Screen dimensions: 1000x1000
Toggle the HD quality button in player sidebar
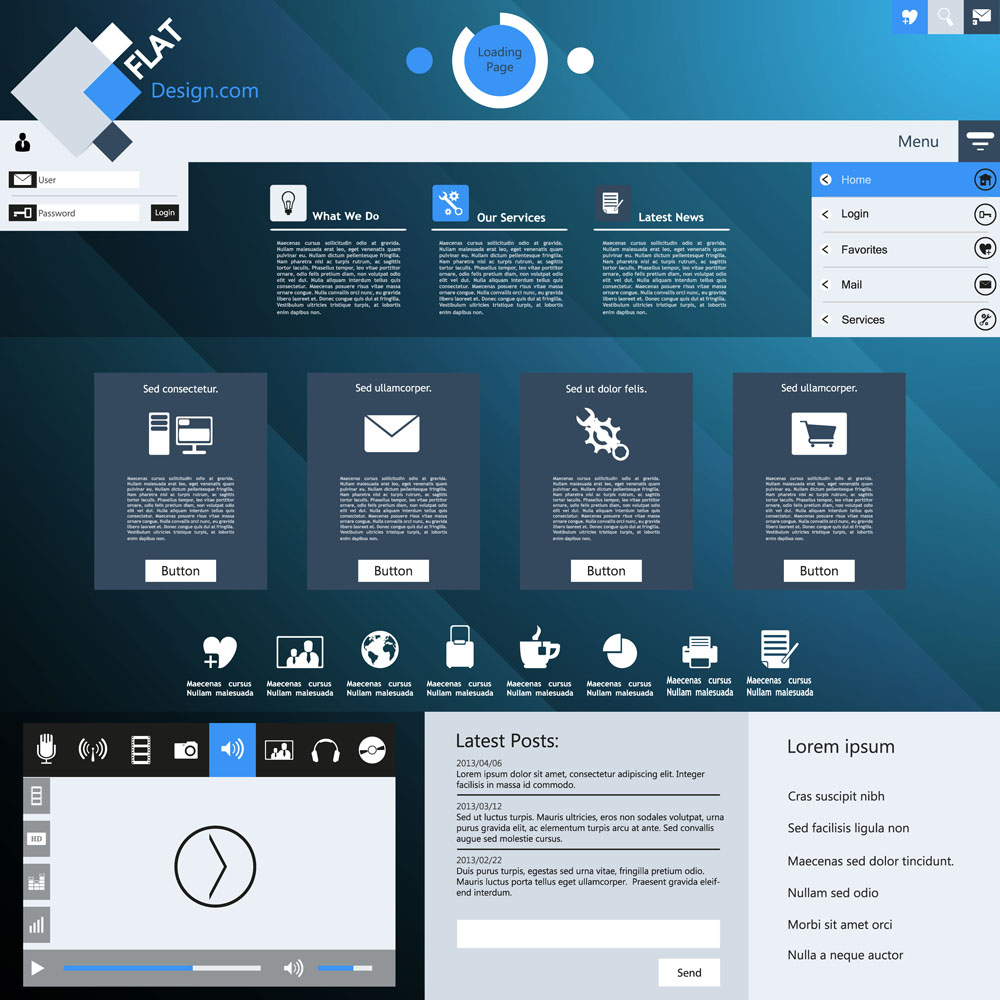coord(37,839)
